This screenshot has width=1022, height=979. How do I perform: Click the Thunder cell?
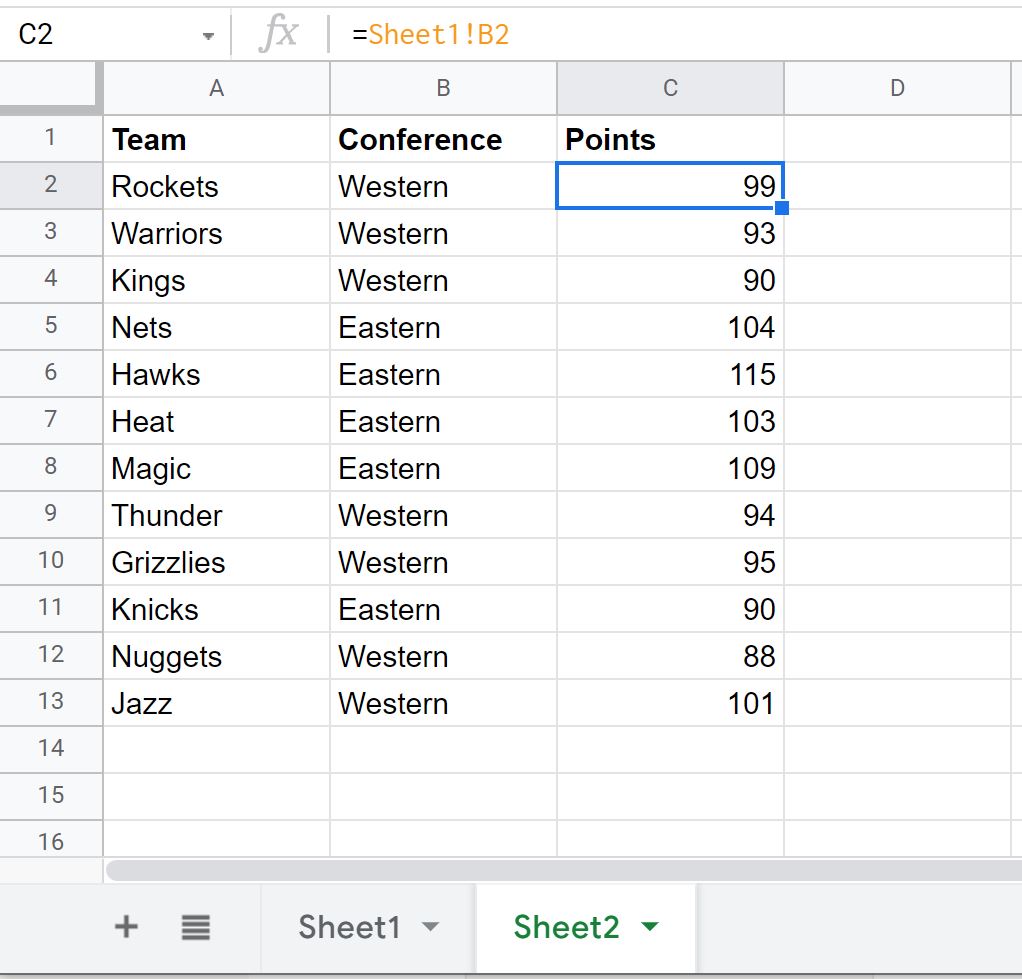click(x=216, y=515)
